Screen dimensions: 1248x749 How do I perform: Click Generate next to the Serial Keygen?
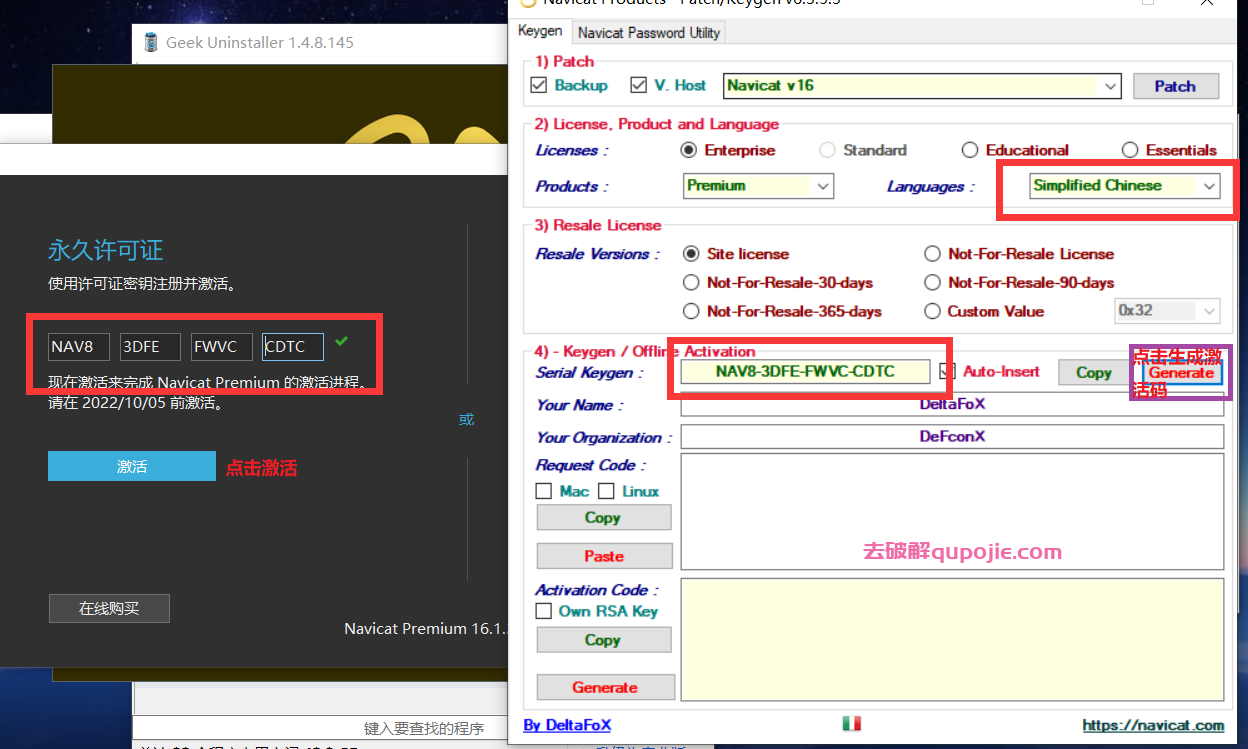pyautogui.click(x=1181, y=372)
